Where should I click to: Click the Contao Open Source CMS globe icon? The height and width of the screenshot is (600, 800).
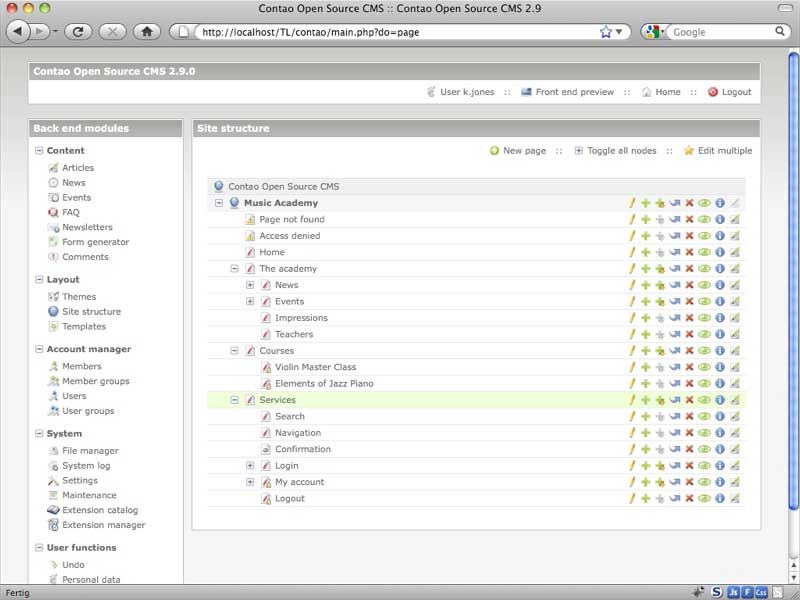coord(219,186)
